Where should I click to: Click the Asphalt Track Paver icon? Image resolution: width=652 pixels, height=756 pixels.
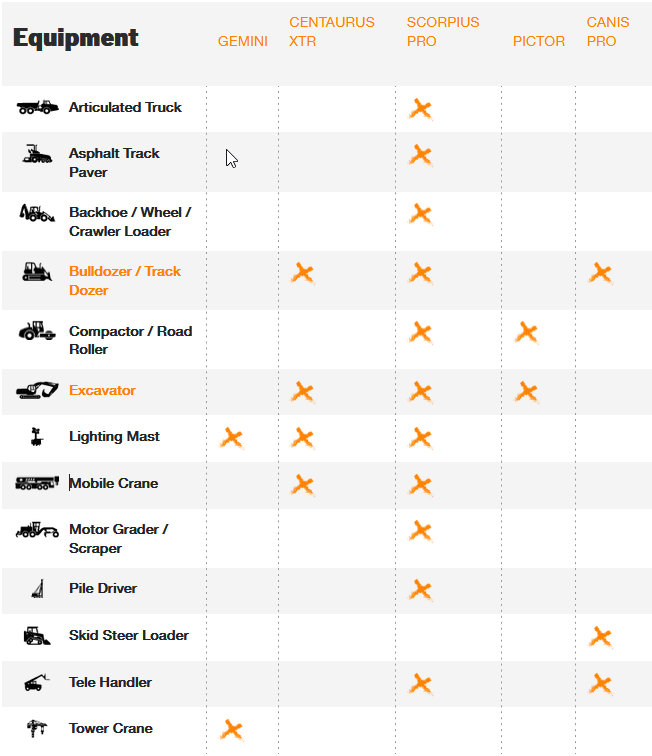tap(37, 154)
